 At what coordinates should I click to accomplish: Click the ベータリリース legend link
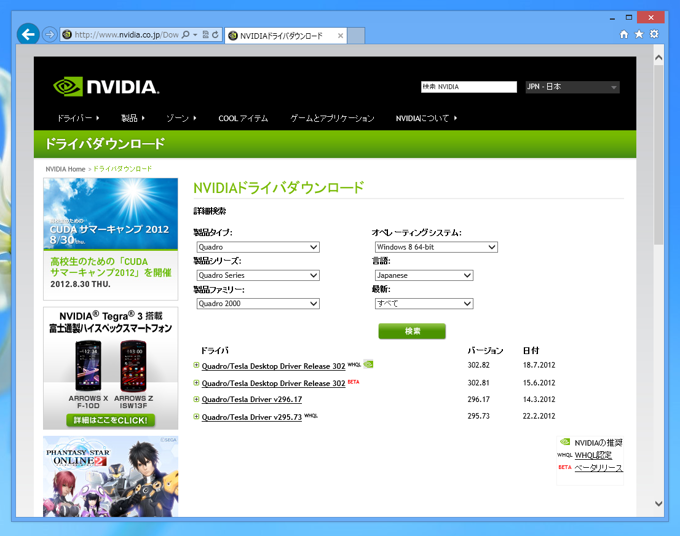coord(598,468)
